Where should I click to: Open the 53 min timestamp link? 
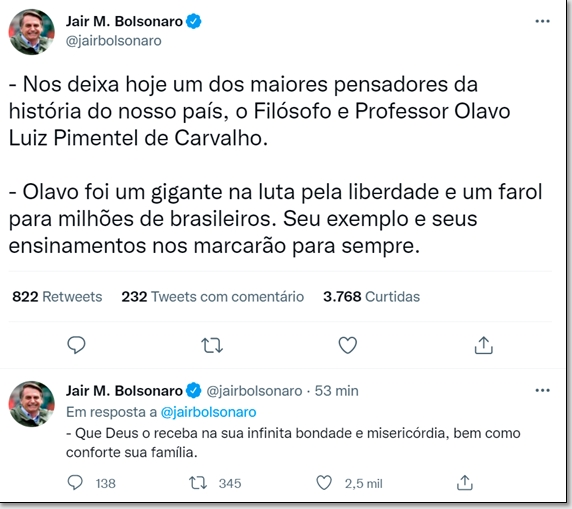336,391
